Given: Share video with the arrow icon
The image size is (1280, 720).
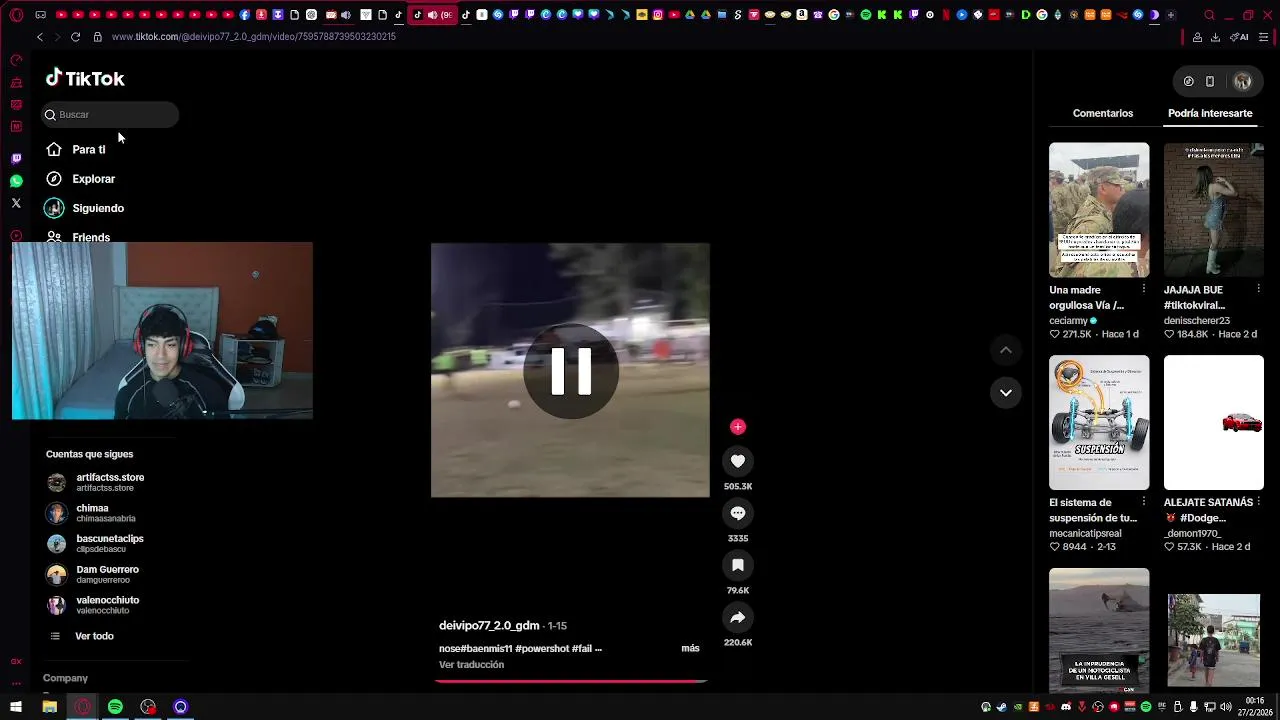Looking at the screenshot, I should click(738, 617).
